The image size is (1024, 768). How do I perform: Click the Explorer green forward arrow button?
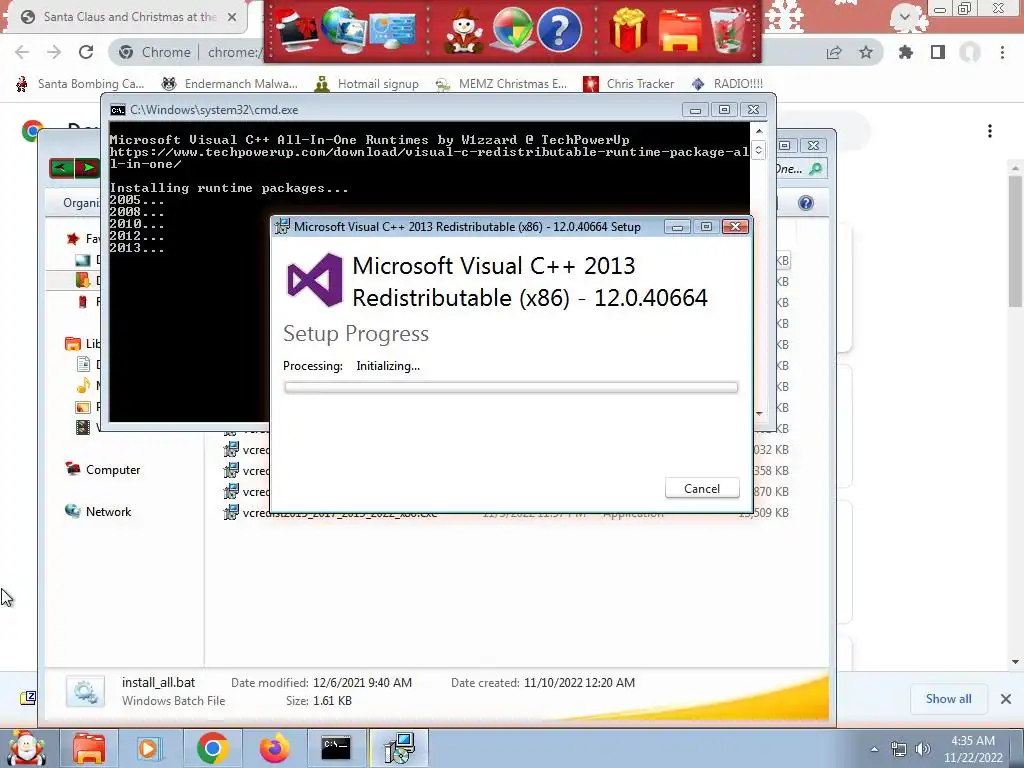pos(87,168)
